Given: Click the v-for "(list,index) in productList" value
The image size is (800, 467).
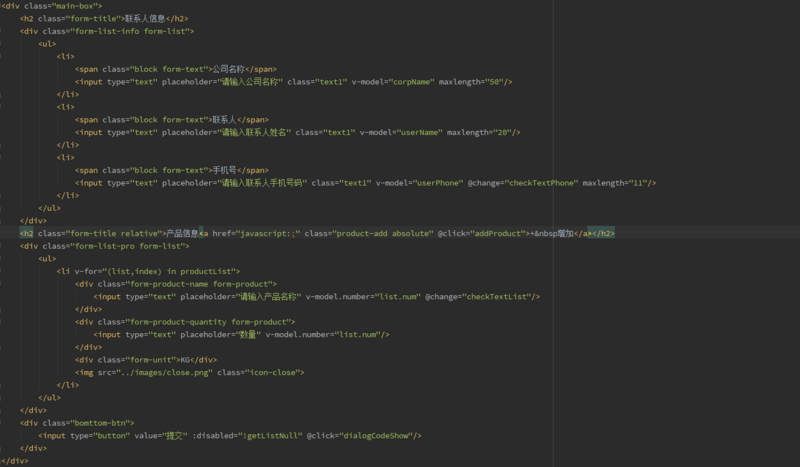Looking at the screenshot, I should pyautogui.click(x=169, y=271).
